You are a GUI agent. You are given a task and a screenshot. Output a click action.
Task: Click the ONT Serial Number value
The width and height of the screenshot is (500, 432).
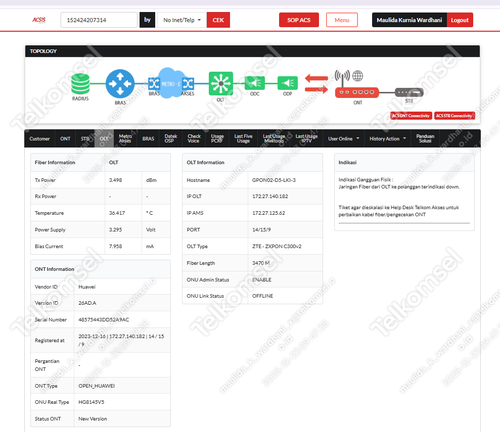[x=104, y=320]
